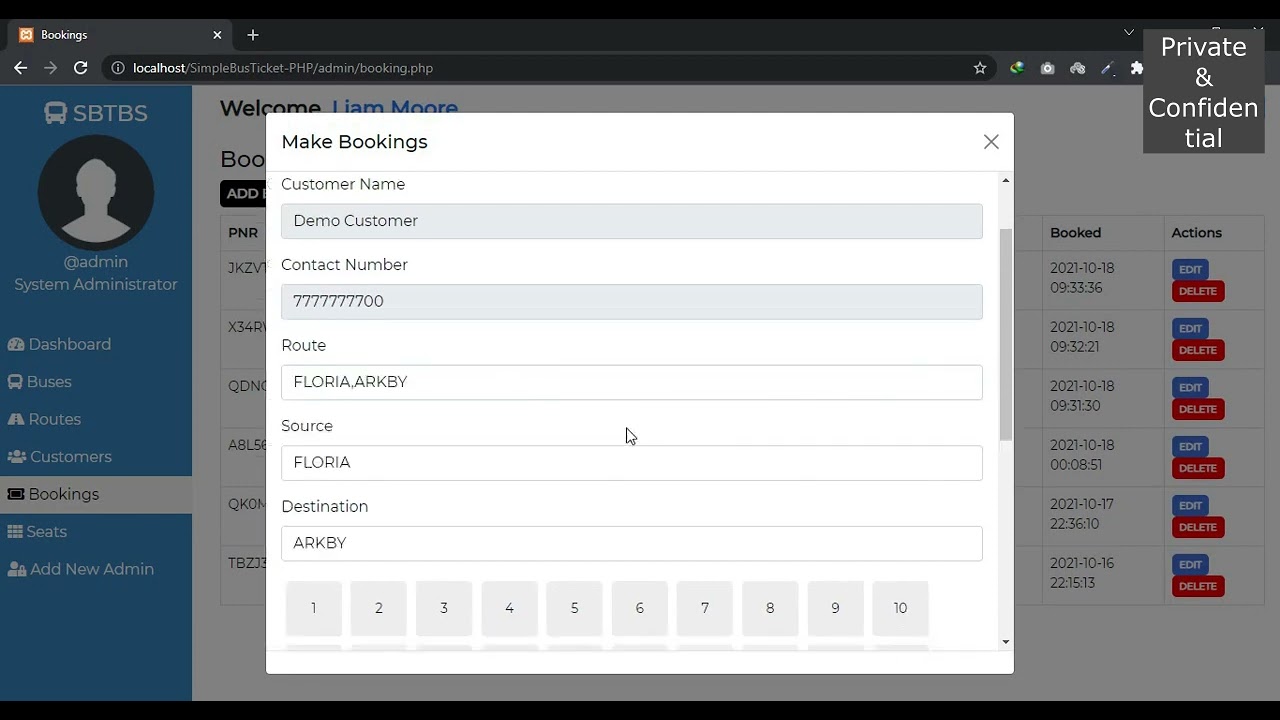This screenshot has width=1280, height=720.
Task: Click the admin avatar image
Action: [96, 192]
